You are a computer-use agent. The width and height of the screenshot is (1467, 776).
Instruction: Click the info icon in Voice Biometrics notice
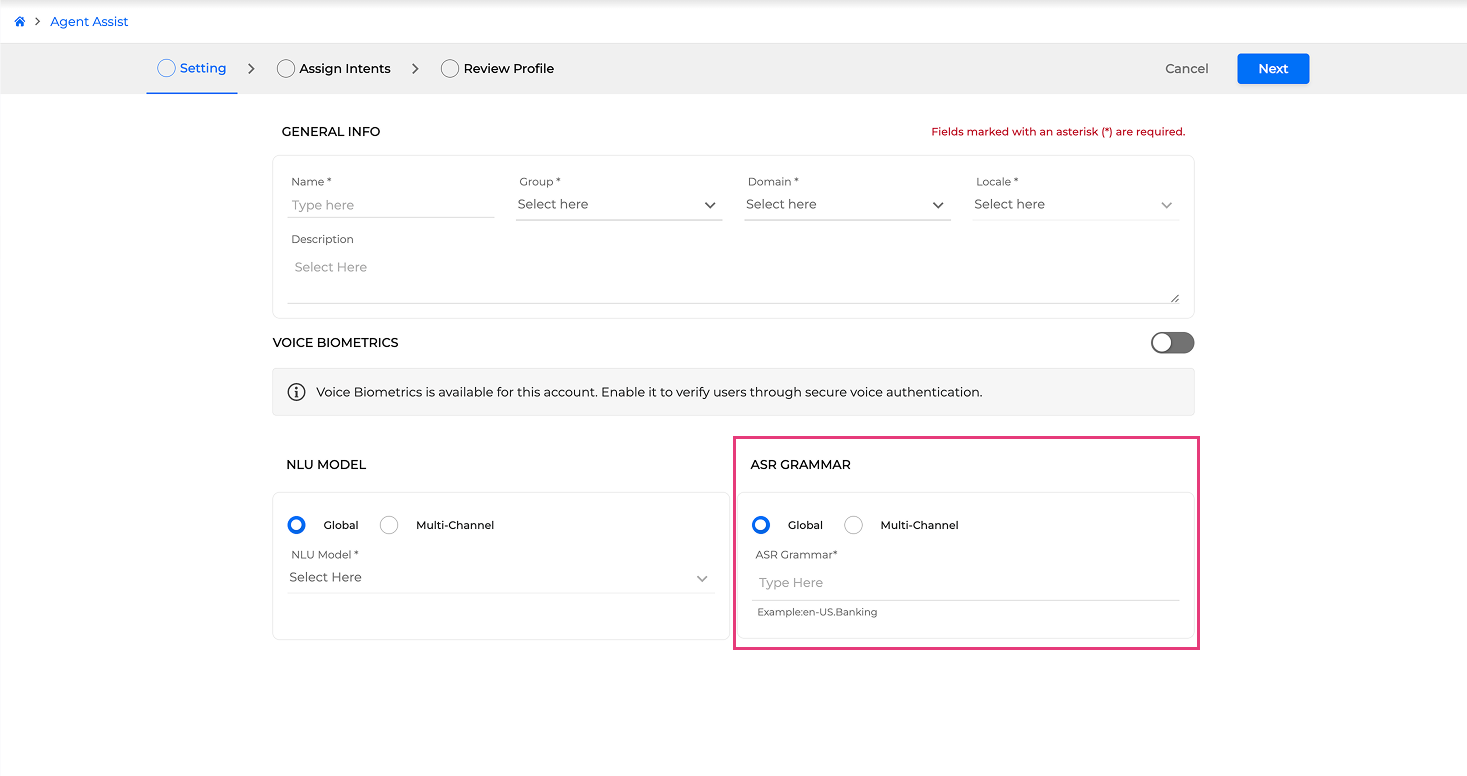point(296,392)
